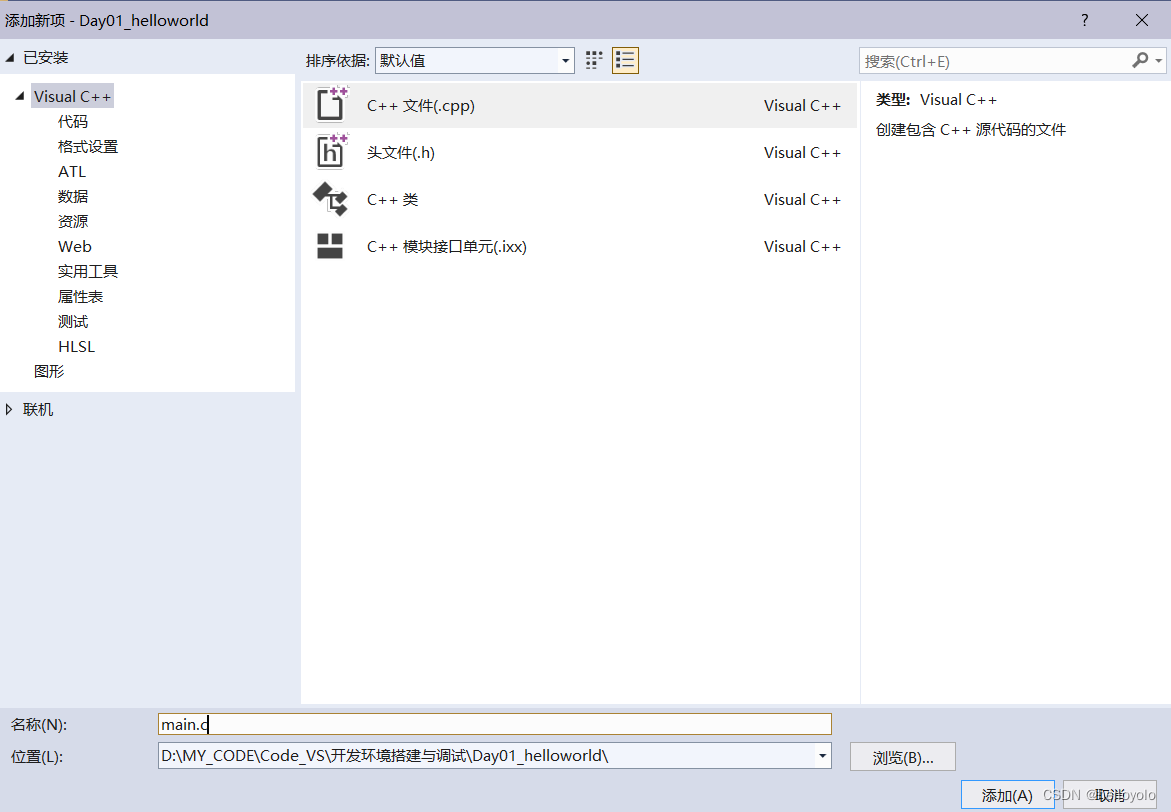Image resolution: width=1171 pixels, height=812 pixels.
Task: Click the C++ file (.cpp) template icon
Action: (x=331, y=105)
